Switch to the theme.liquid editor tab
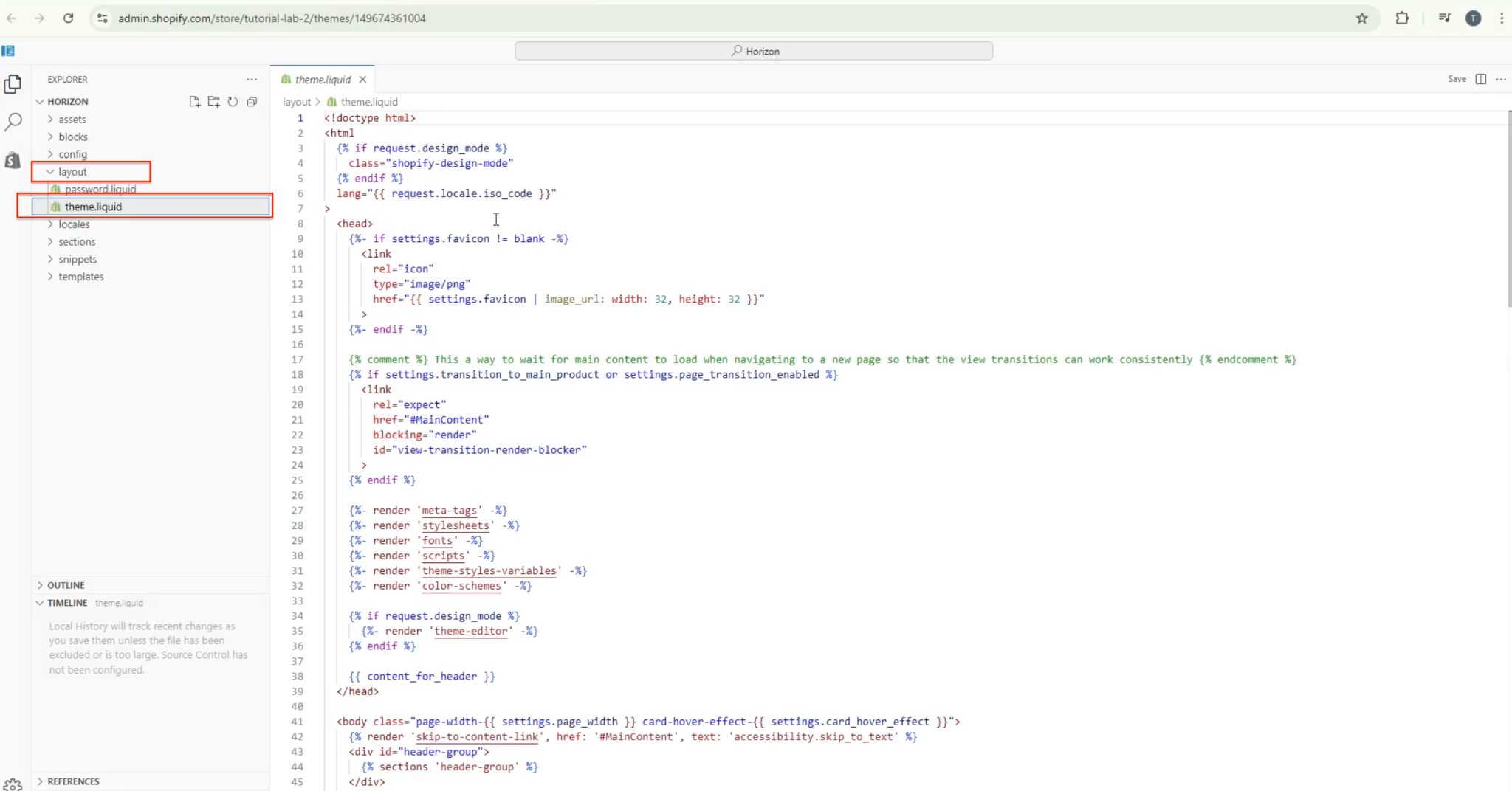Screen dimensions: 1512x791 pos(323,80)
